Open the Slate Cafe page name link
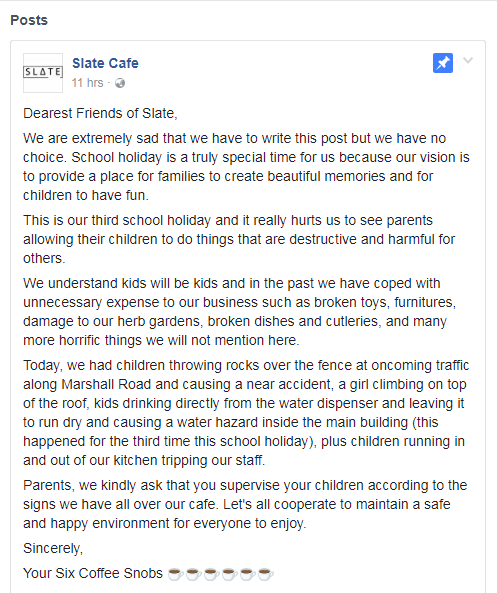The width and height of the screenshot is (497, 593). pyautogui.click(x=105, y=63)
